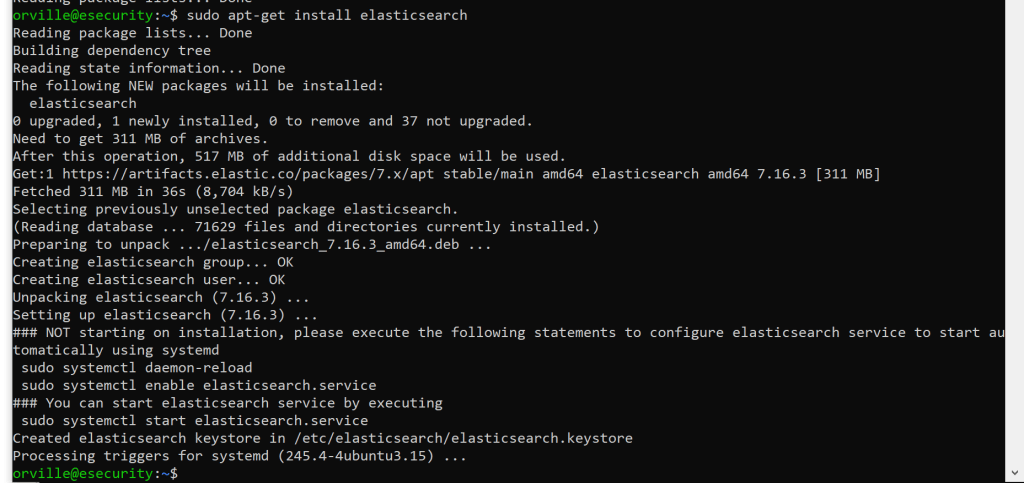This screenshot has width=1024, height=483.
Task: Click the "Need to get 311 MB" line
Action: [x=140, y=138]
